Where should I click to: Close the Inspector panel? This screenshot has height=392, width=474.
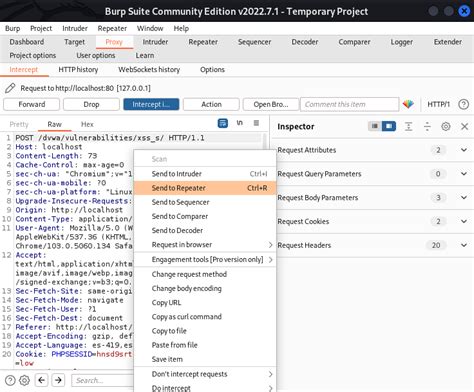tap(464, 126)
